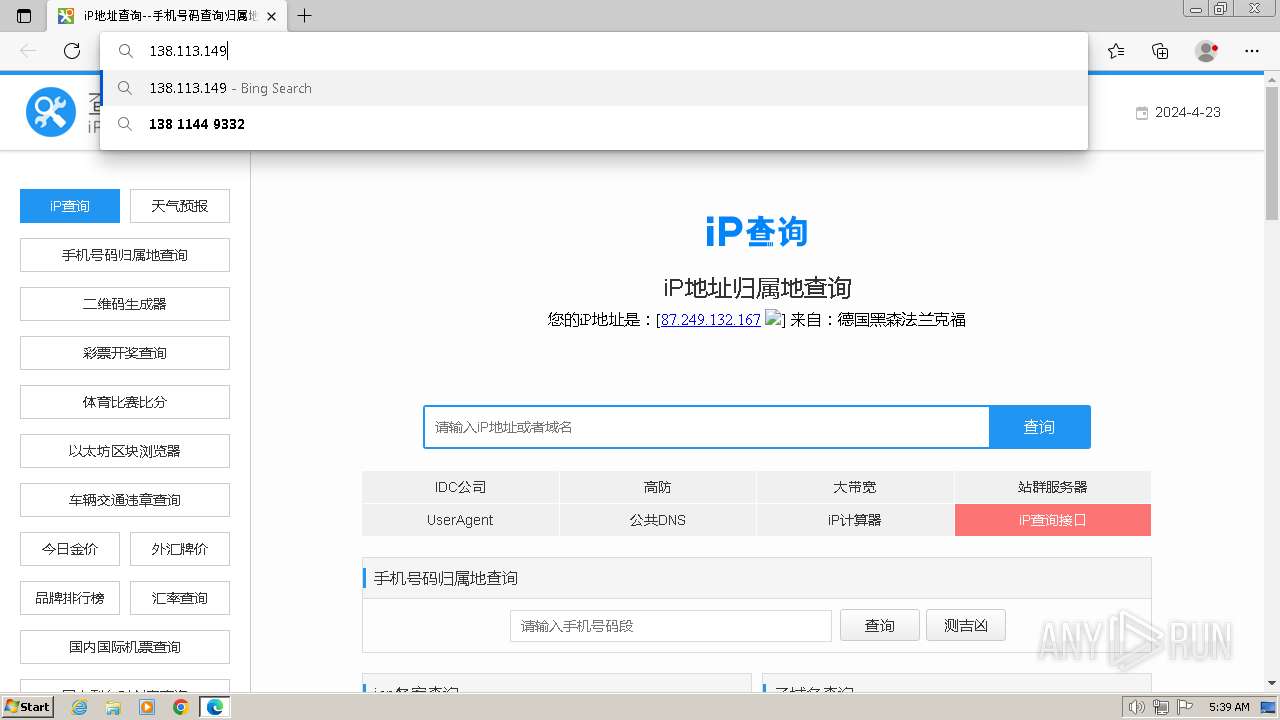Open the UserAgent tab
This screenshot has width=1280, height=720.
point(460,520)
